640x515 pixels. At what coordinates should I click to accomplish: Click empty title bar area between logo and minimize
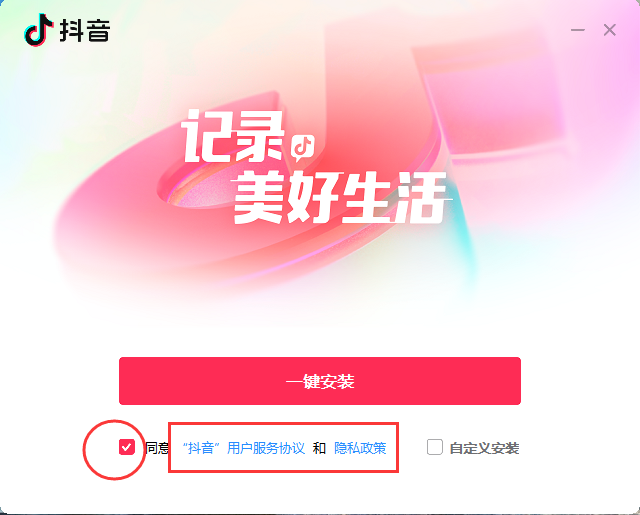[339, 30]
